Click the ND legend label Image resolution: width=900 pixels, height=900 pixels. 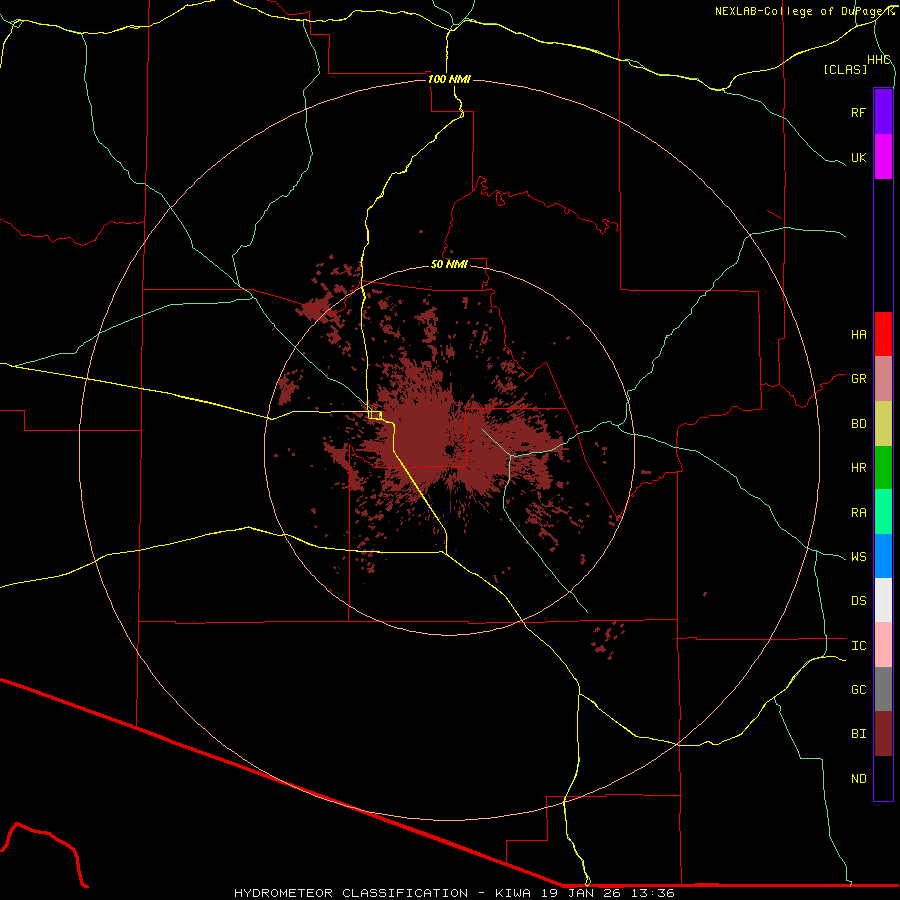pos(858,779)
